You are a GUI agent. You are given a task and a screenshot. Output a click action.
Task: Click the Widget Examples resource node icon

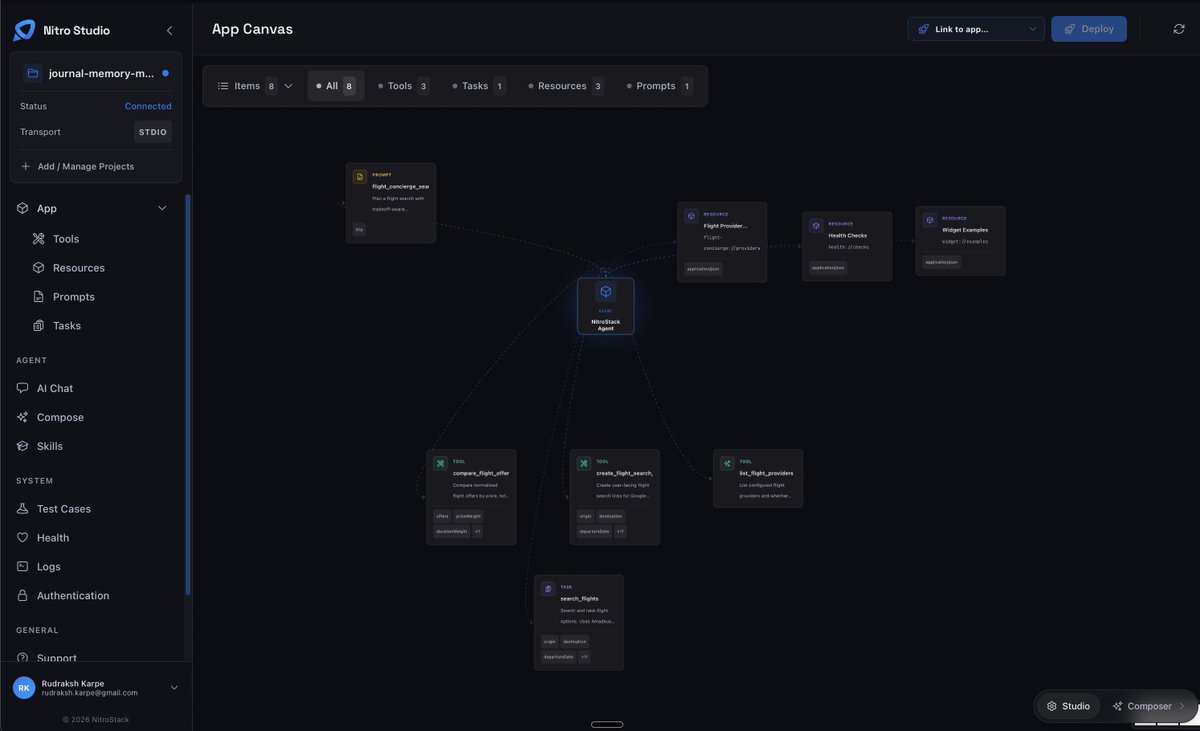(929, 220)
